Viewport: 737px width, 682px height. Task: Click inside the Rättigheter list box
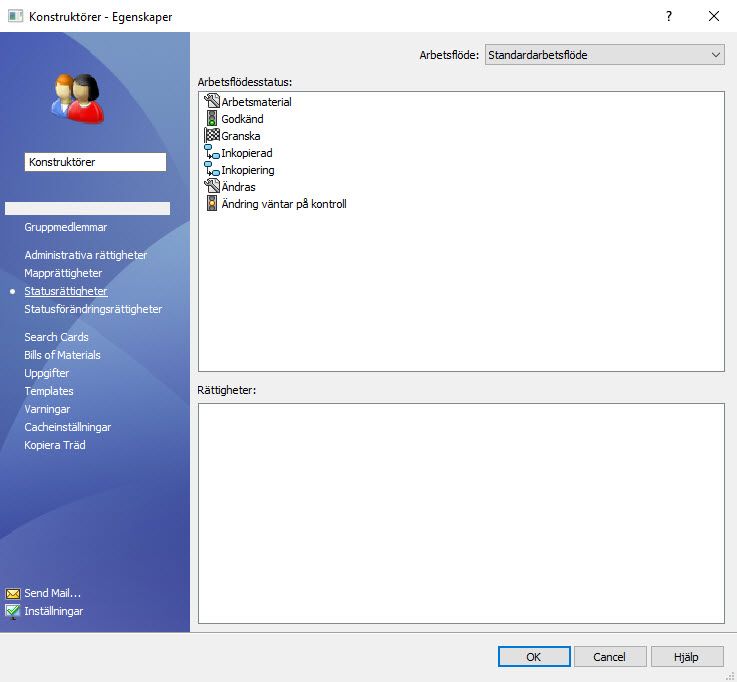(x=461, y=513)
